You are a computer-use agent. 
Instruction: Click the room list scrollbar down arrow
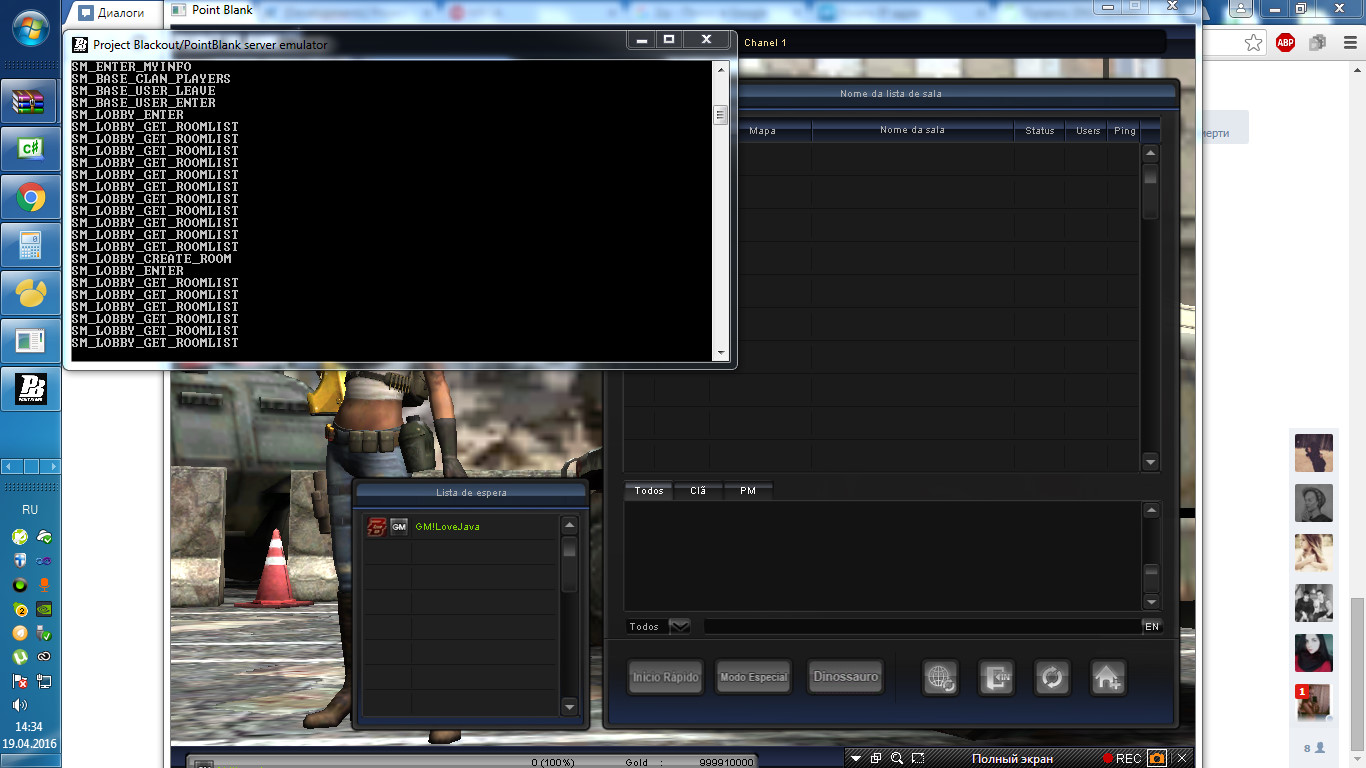pyautogui.click(x=1150, y=462)
